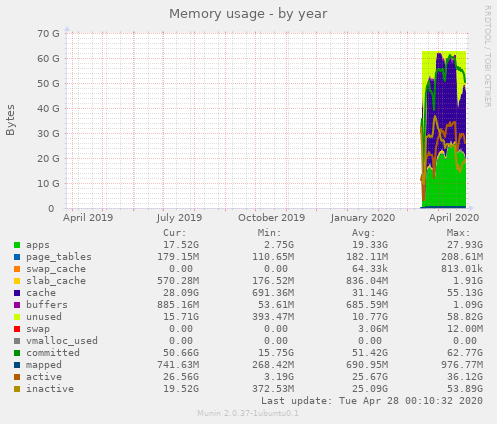
Task: Click the slab_cache yellow legend swatch
Action: coord(17,281)
